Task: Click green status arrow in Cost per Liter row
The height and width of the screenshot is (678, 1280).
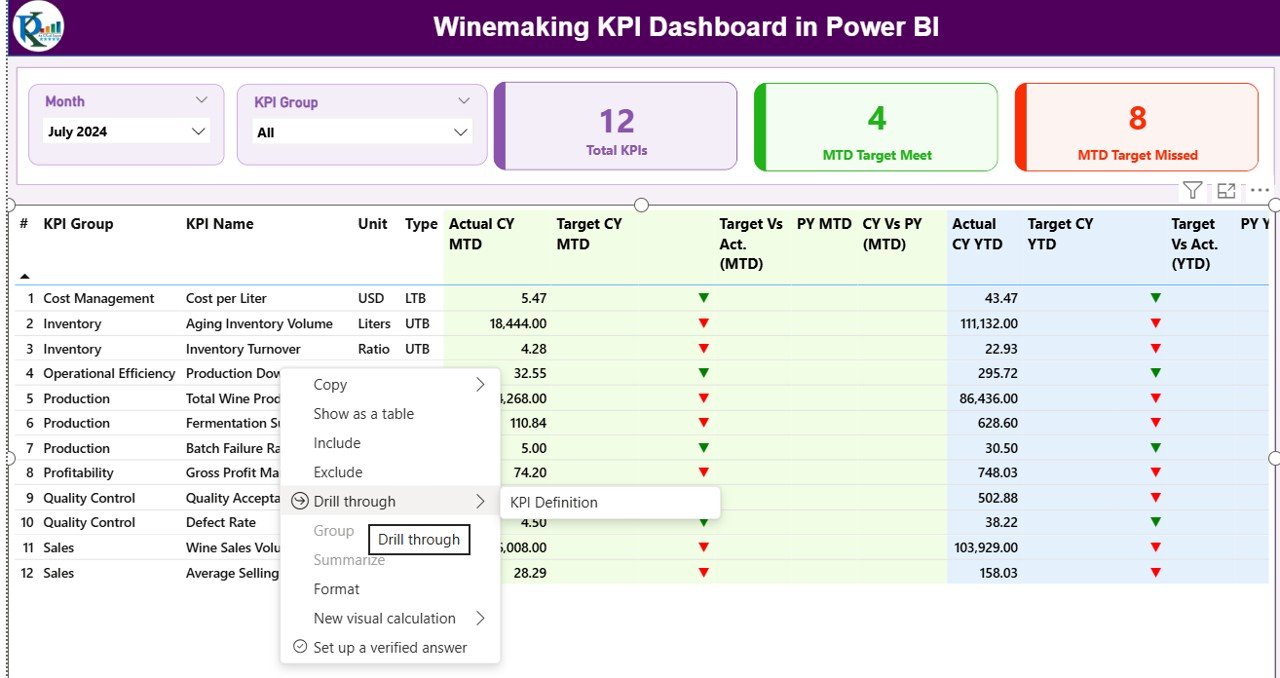Action: [704, 298]
